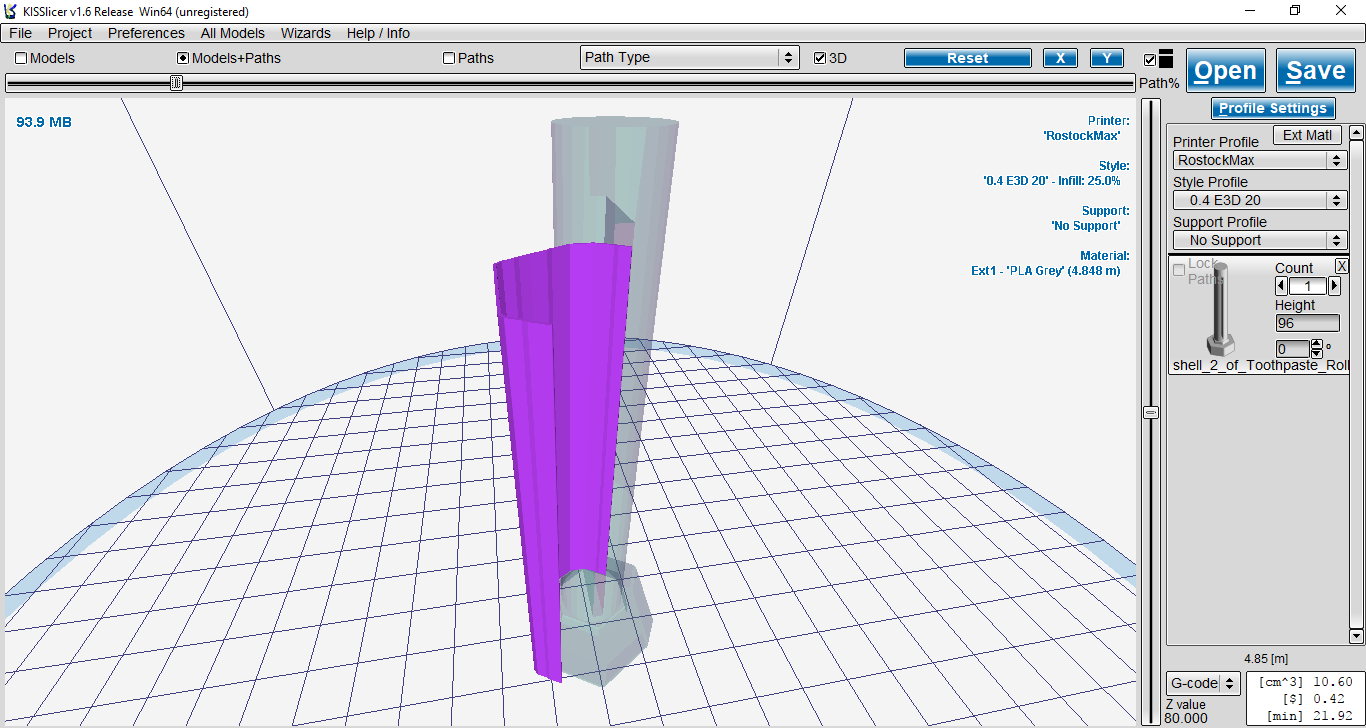Open the Wizards menu

[306, 33]
